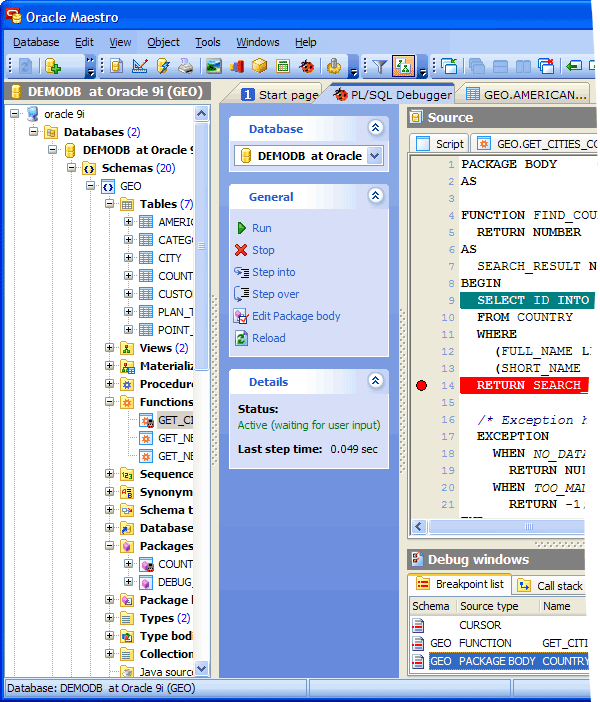Open the DEMODB at Oracle database dropdown
The image size is (600, 702).
pyautogui.click(x=375, y=155)
